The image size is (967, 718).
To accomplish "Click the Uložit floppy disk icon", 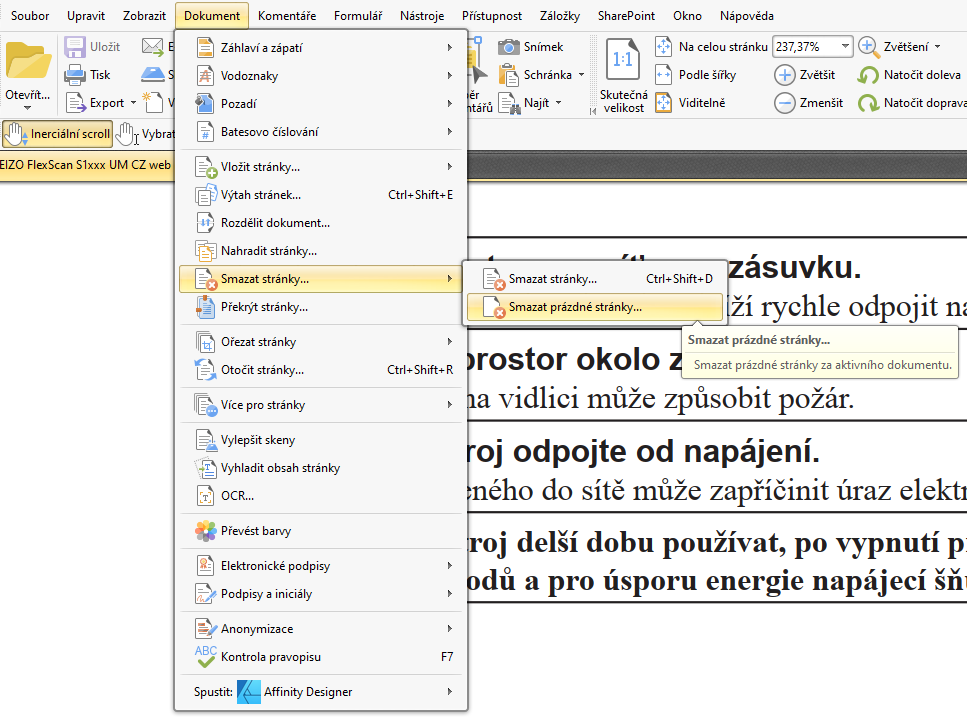I will [x=75, y=47].
